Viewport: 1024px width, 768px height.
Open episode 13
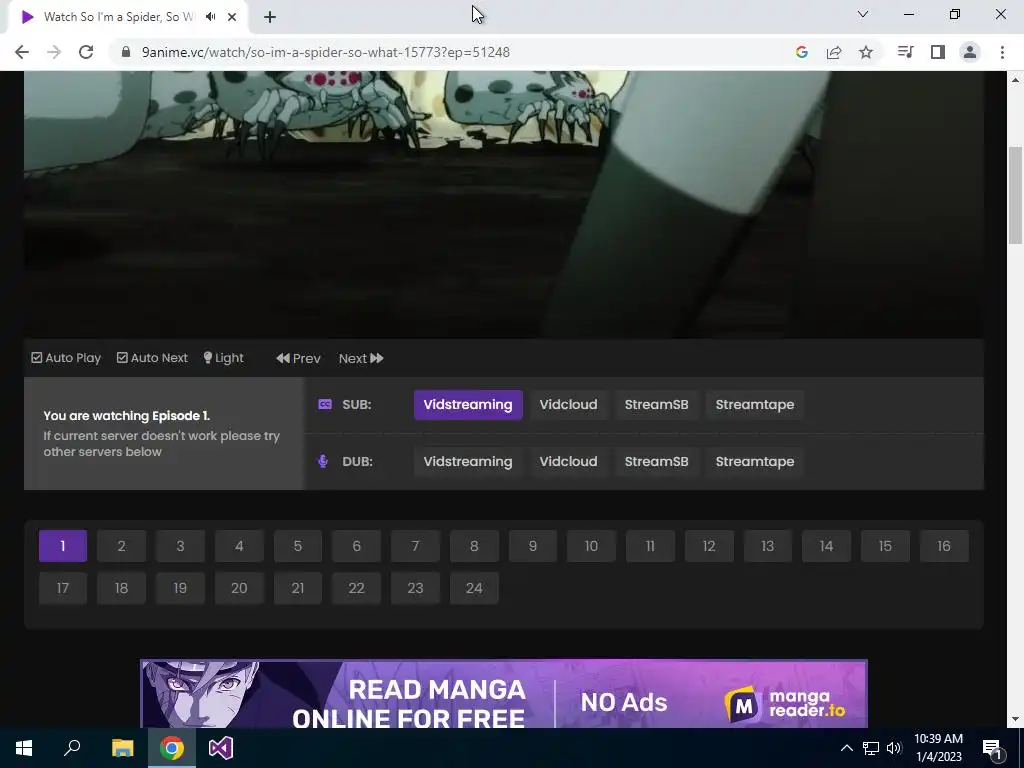pyautogui.click(x=768, y=546)
